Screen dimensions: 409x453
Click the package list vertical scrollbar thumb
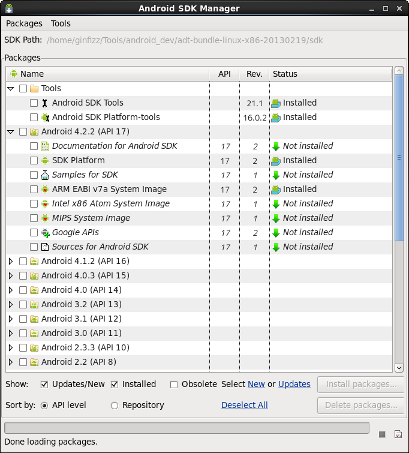(399, 158)
